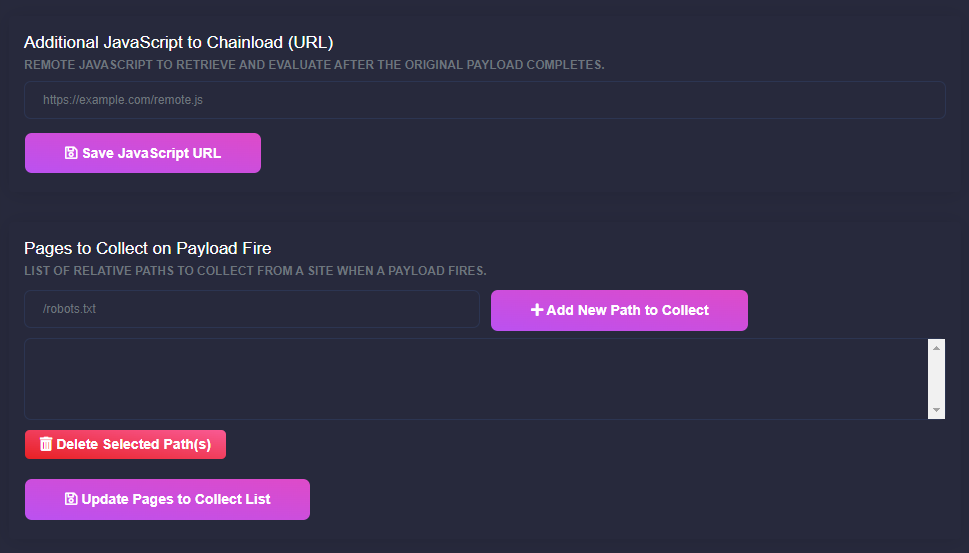Click the save icon on Update Pages to Collect
The height and width of the screenshot is (553, 969).
pos(71,499)
